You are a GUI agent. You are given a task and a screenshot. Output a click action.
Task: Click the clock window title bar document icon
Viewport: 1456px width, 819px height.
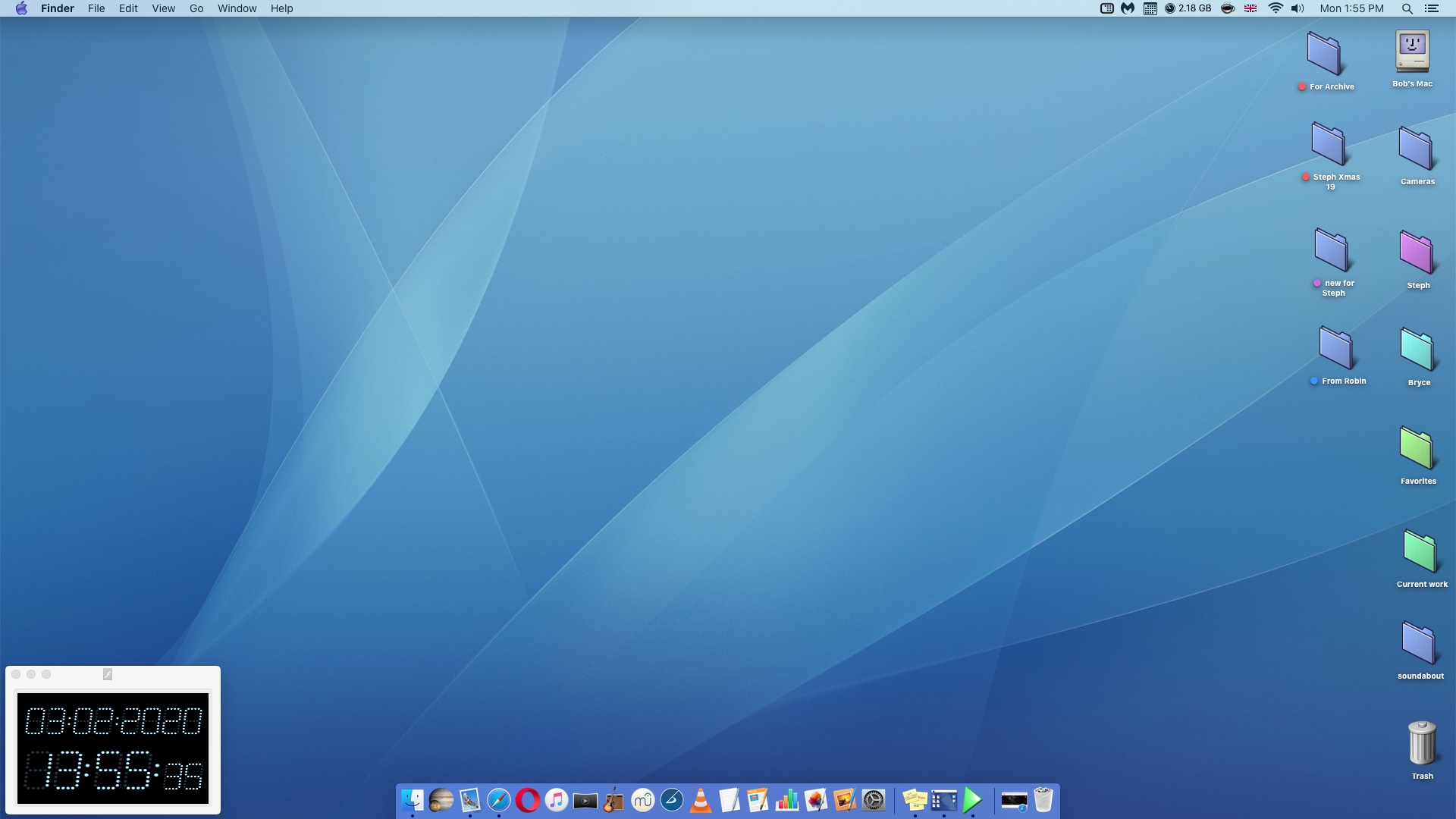point(108,674)
